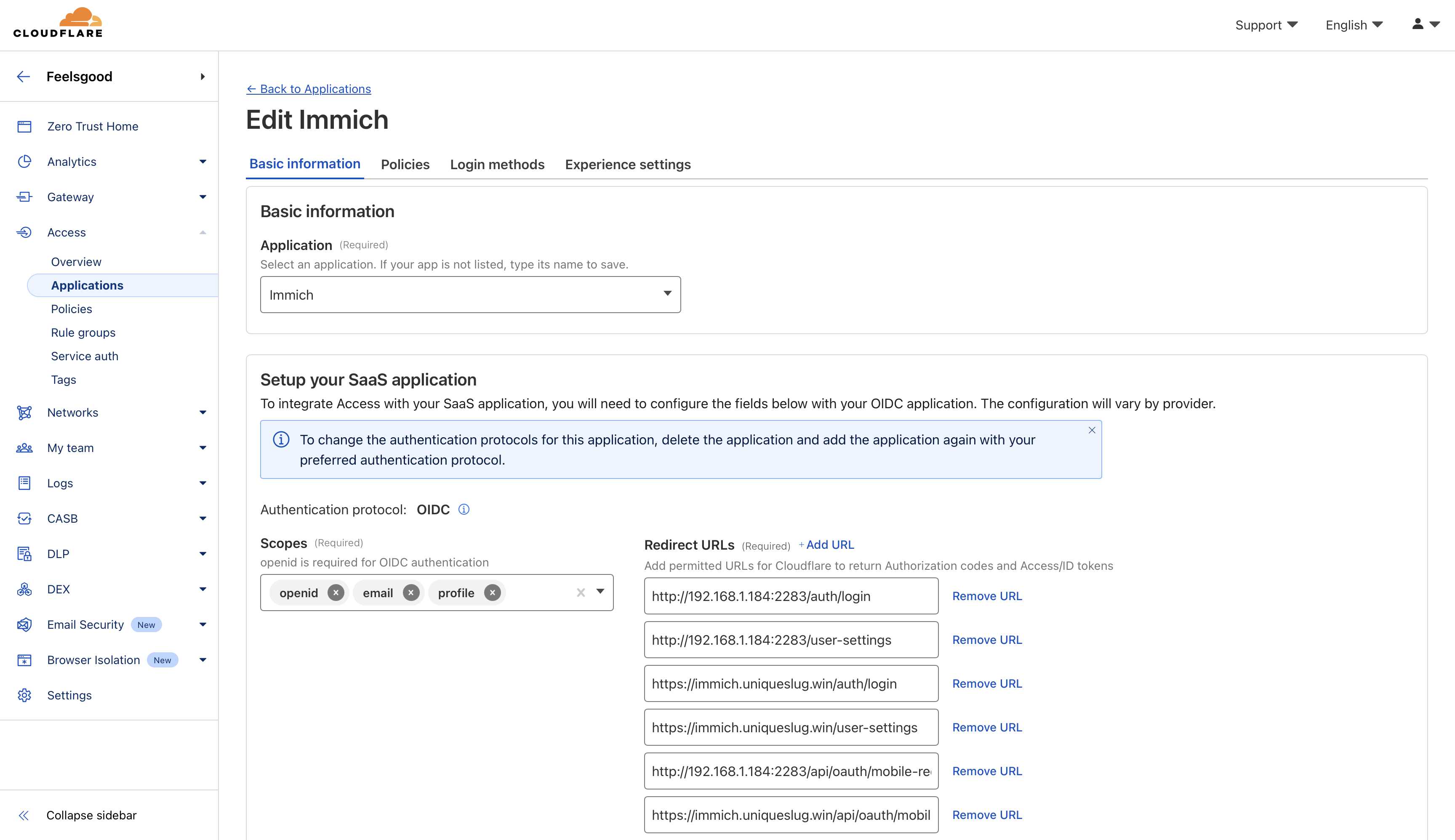Remove the immich.uniqueslug.win auth/login URL
Screen dimensions: 1455x840
(987, 683)
